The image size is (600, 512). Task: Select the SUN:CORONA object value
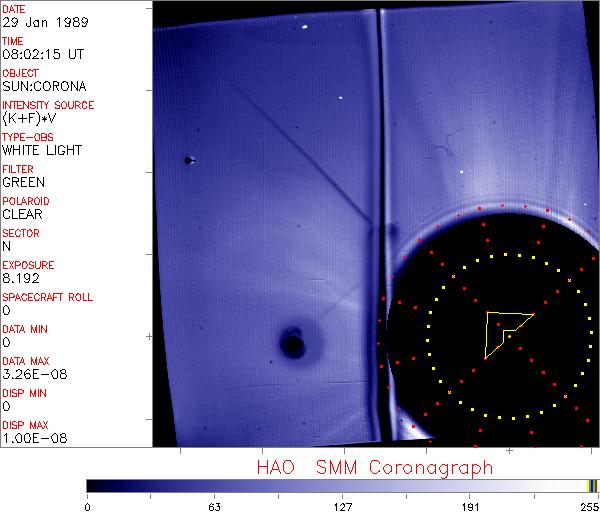[x=44, y=86]
